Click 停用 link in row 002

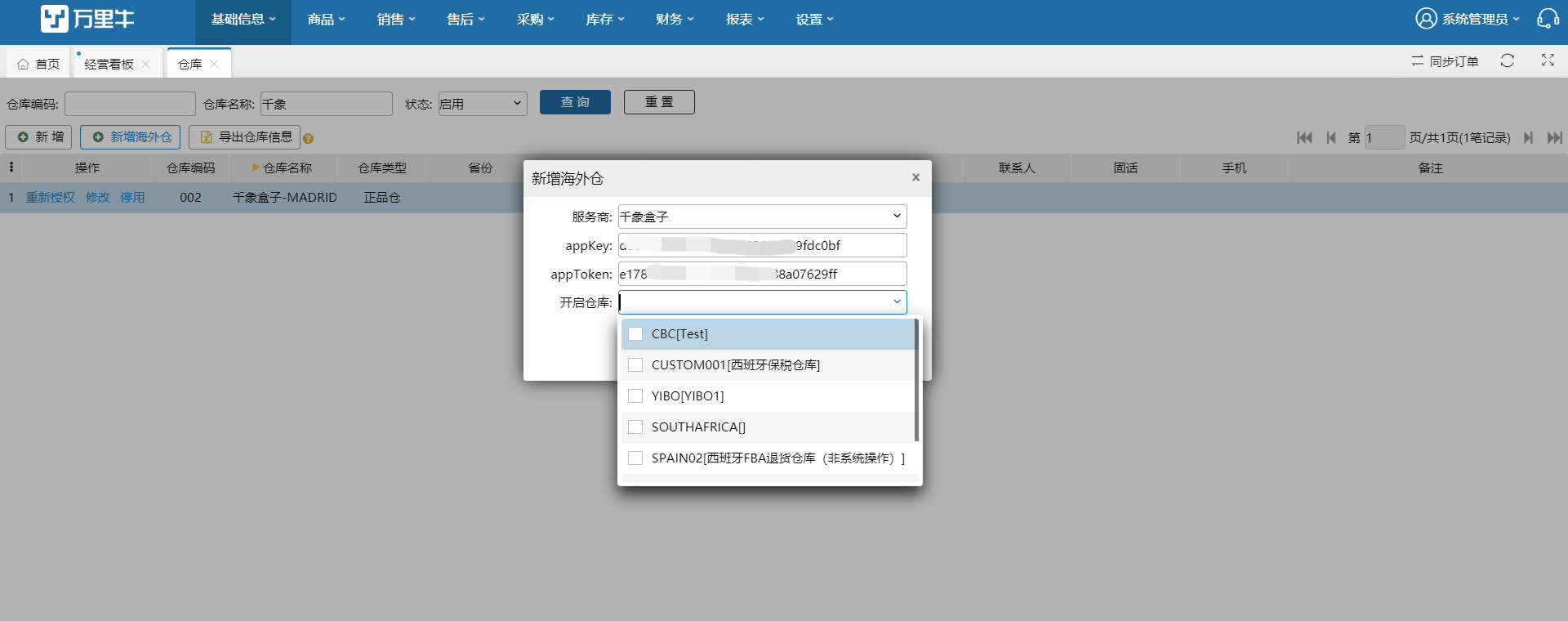(132, 197)
